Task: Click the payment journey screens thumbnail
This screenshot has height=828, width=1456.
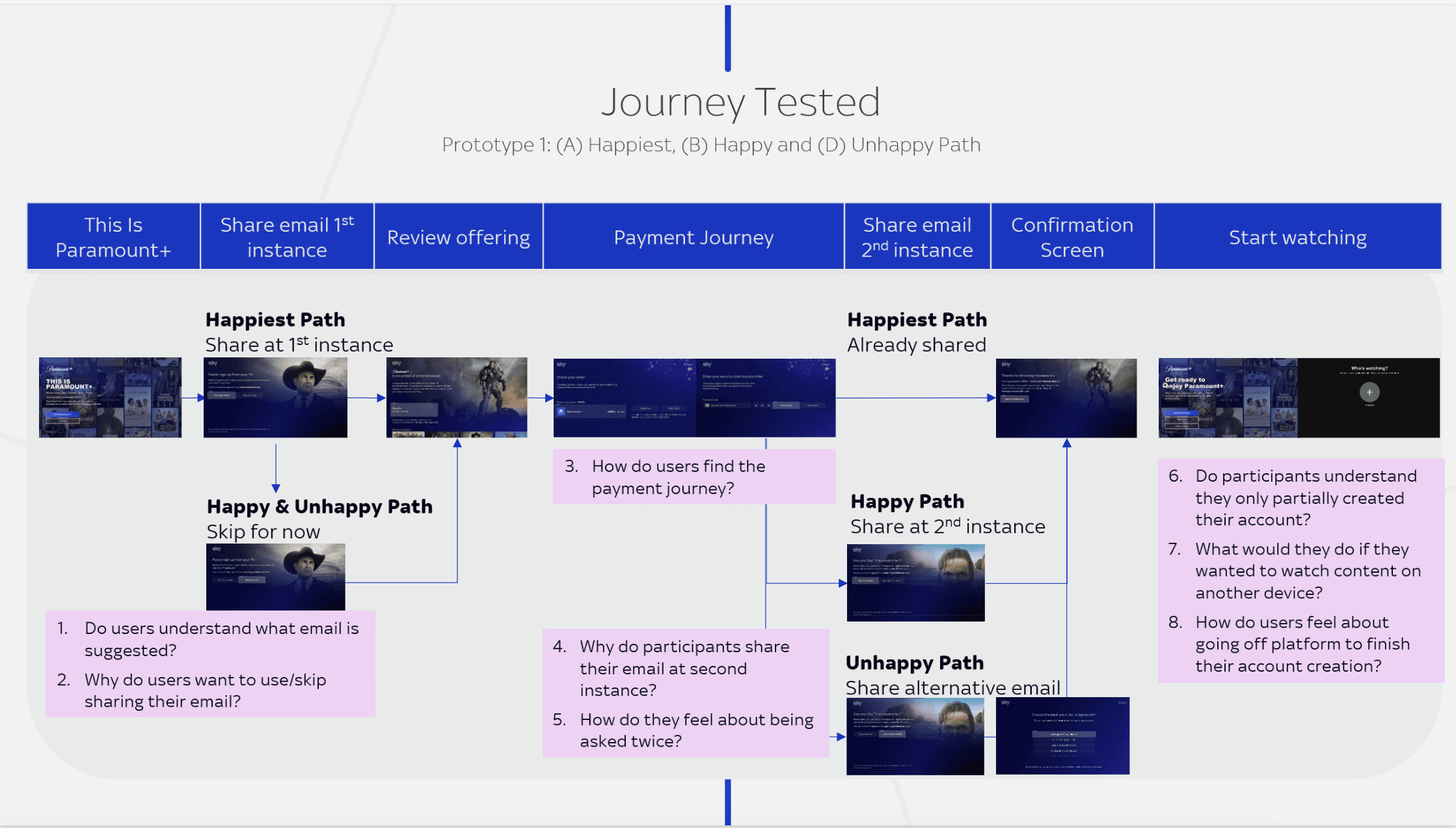Action: click(694, 397)
